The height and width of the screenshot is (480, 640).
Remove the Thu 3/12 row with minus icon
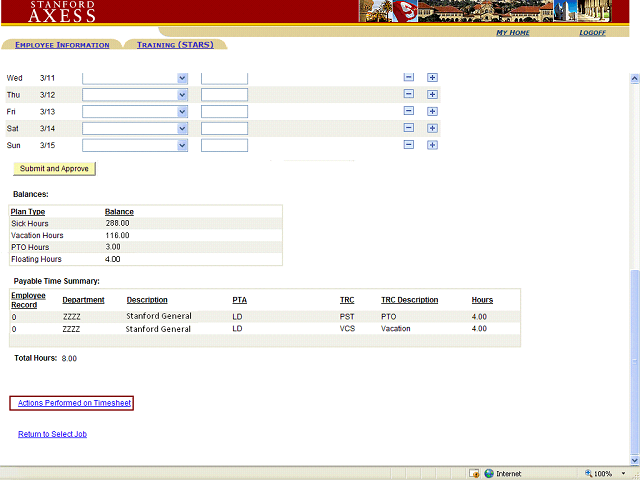(408, 95)
